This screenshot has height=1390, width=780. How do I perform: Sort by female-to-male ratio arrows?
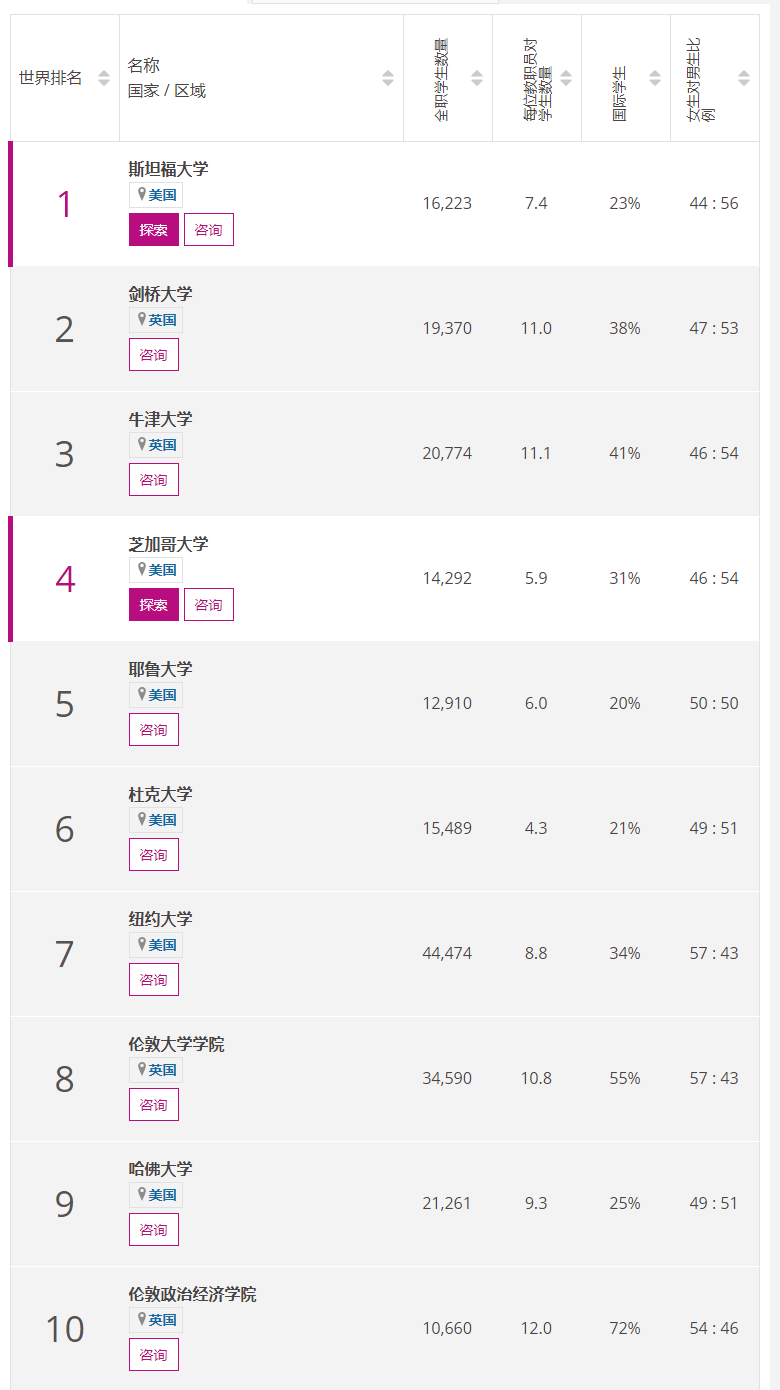pos(744,78)
